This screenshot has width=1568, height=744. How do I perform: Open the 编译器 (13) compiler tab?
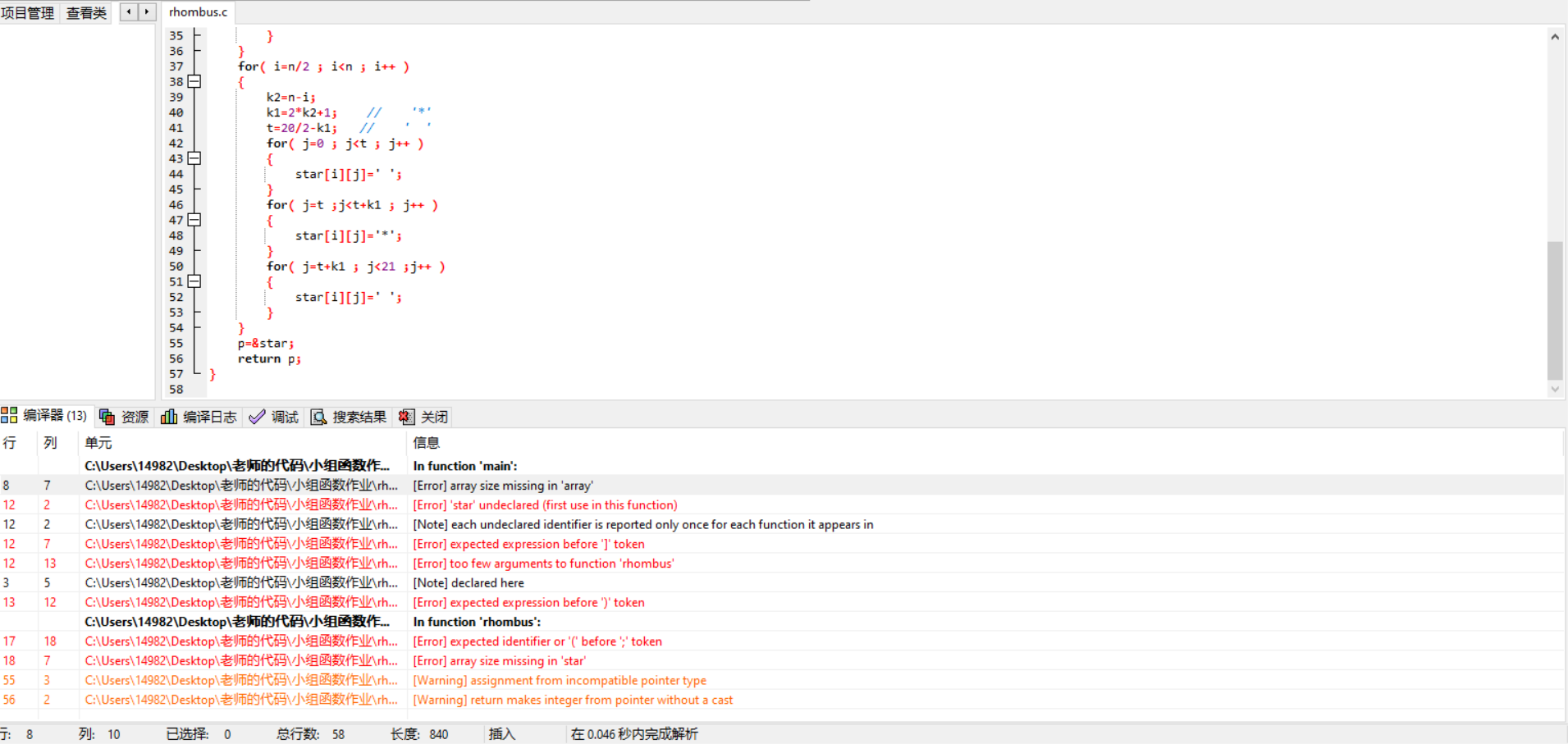pos(45,416)
